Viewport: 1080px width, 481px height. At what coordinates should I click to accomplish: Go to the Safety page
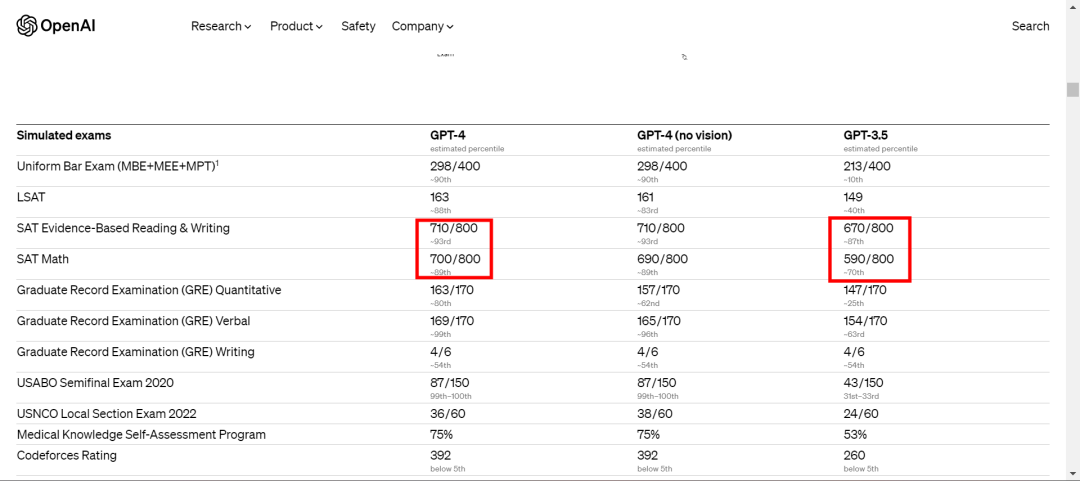[x=358, y=26]
